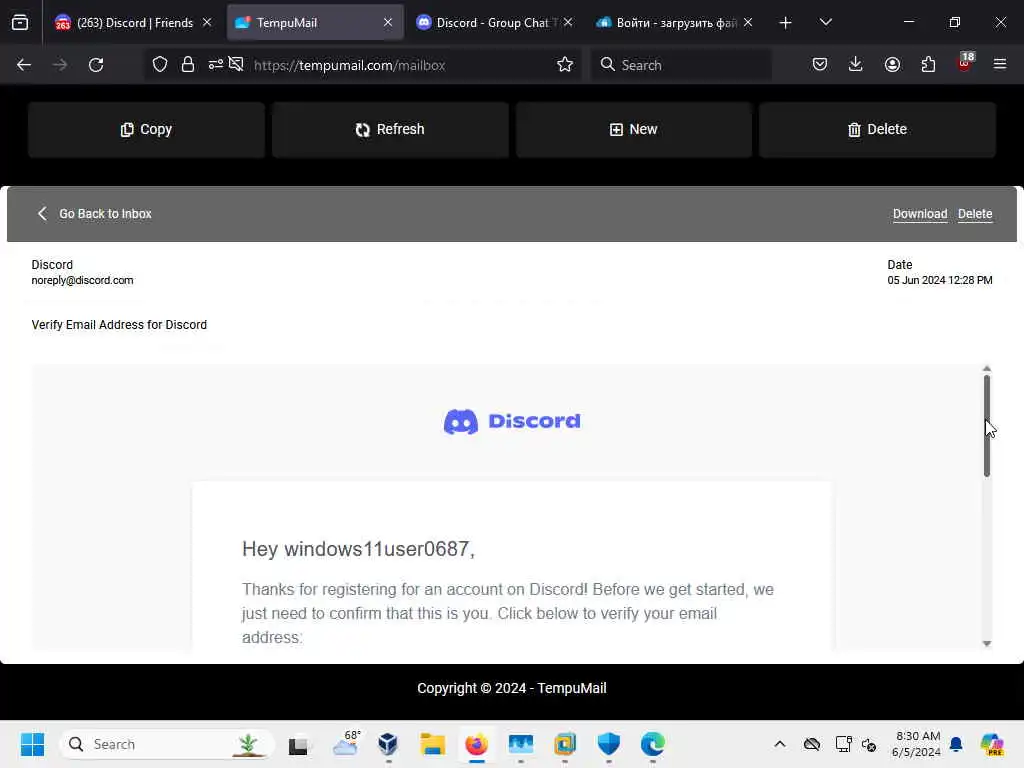Switch to Firefox taskbar icon

tap(476, 744)
